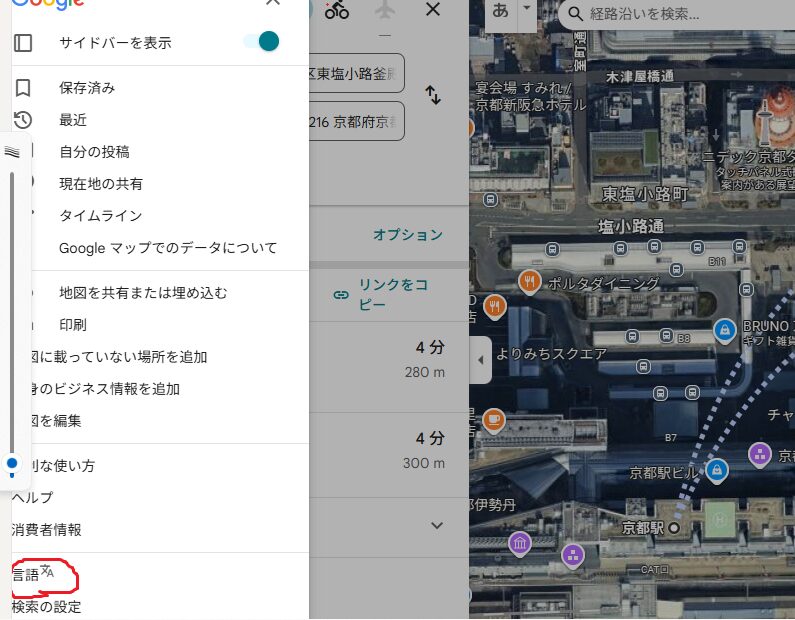Click the origin field 東塩小路釜殿
This screenshot has height=620, width=795.
pos(356,74)
